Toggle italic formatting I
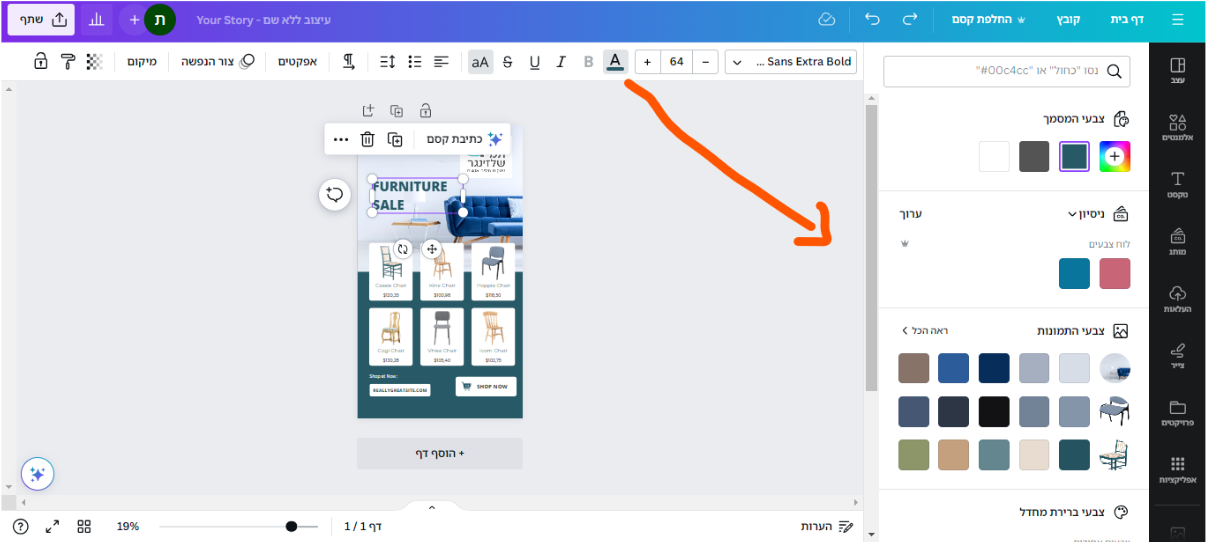This screenshot has width=1207, height=542. 561,62
